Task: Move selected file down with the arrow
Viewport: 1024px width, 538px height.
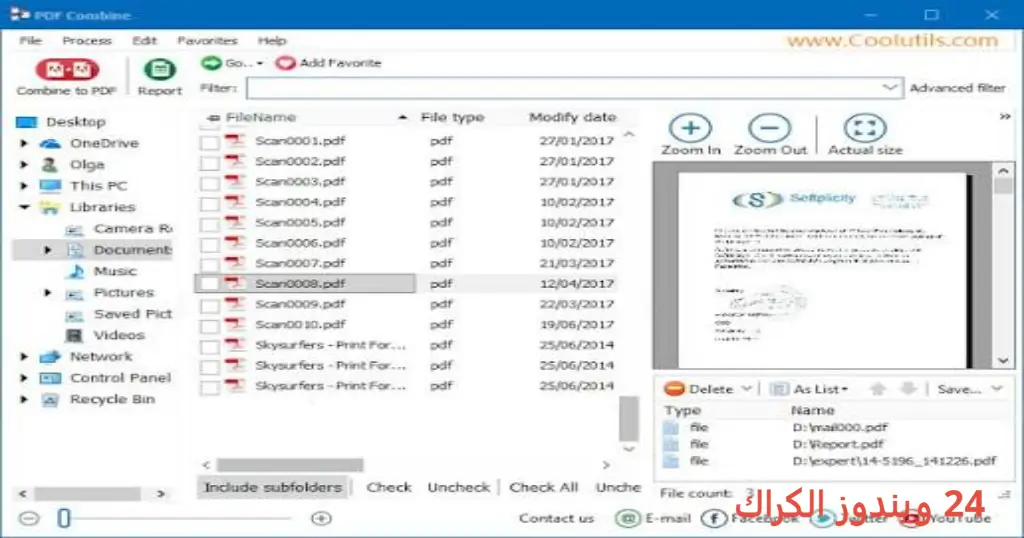Action: pyautogui.click(x=908, y=389)
